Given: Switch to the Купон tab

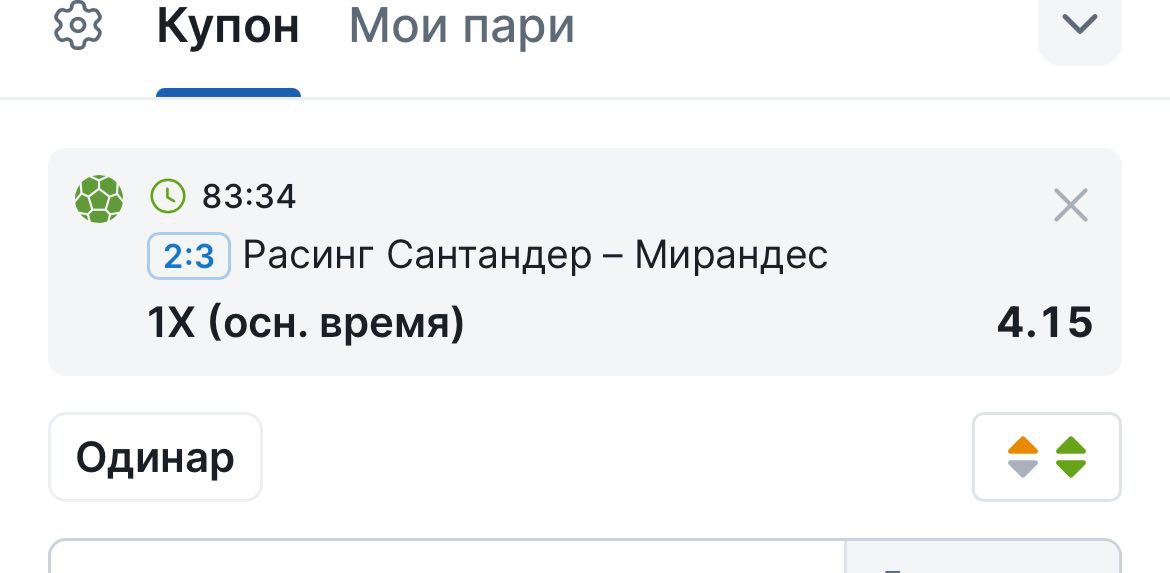Looking at the screenshot, I should click(x=228, y=26).
